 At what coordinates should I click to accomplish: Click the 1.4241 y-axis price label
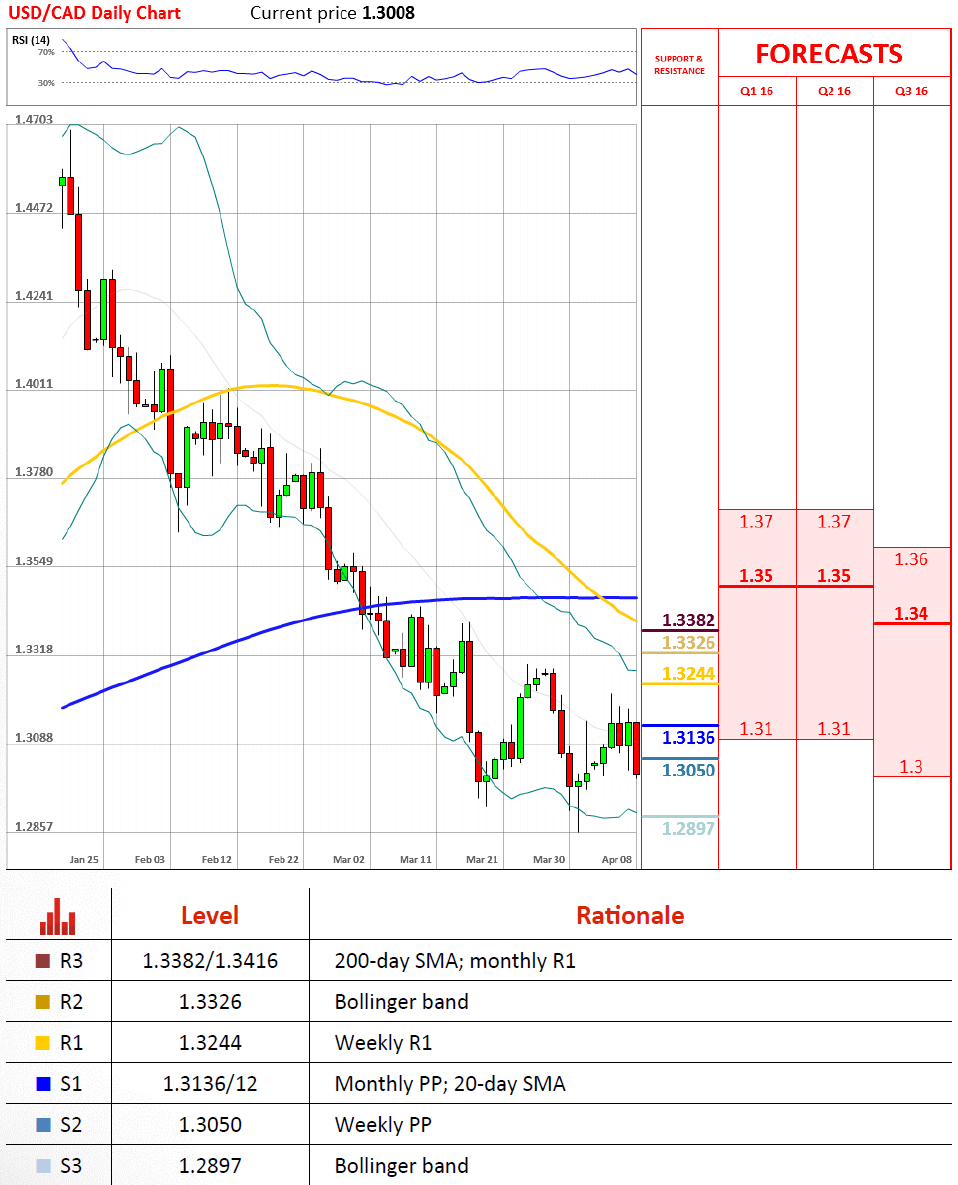pos(34,296)
